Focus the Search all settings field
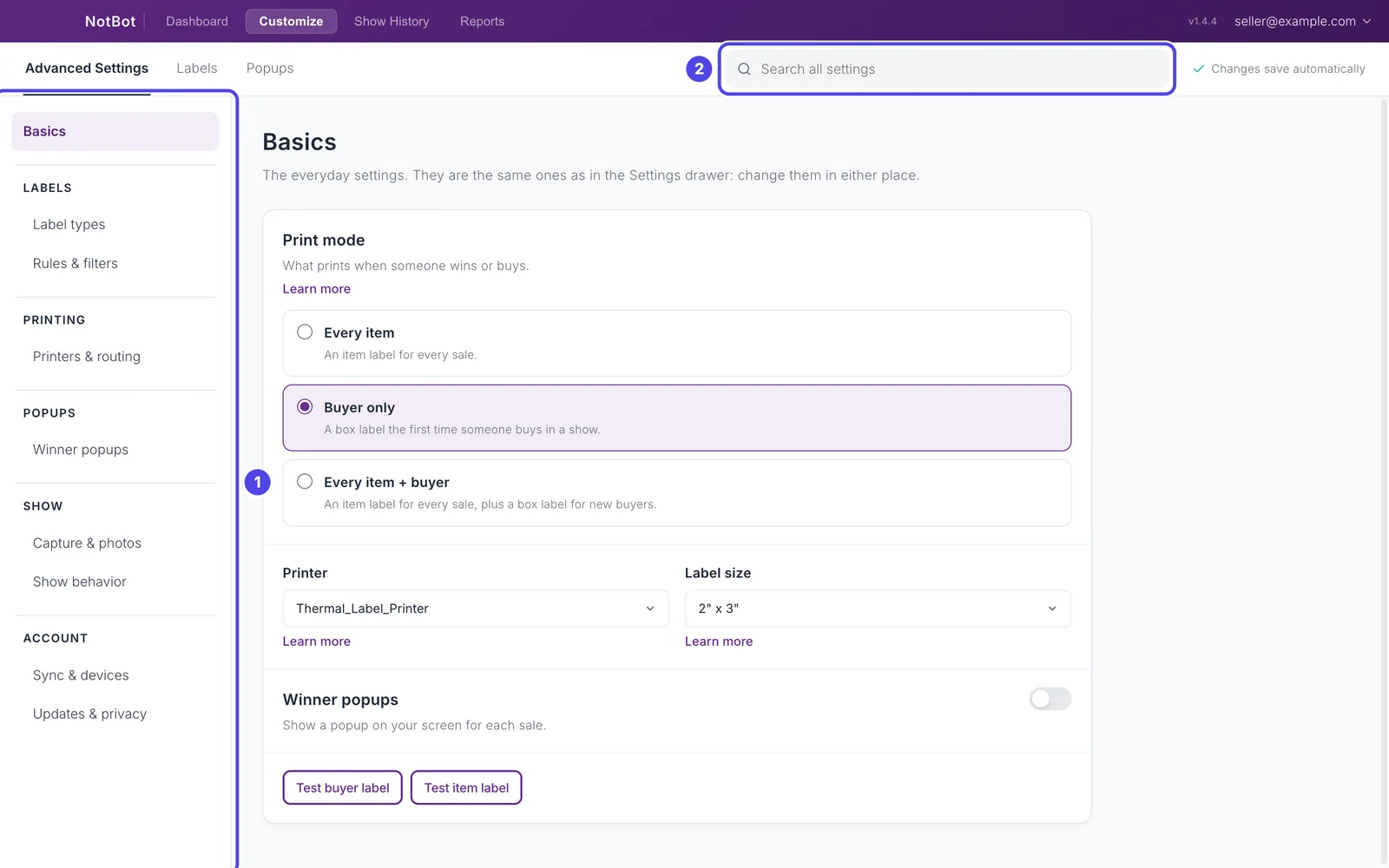Viewport: 1389px width, 868px height. (947, 69)
